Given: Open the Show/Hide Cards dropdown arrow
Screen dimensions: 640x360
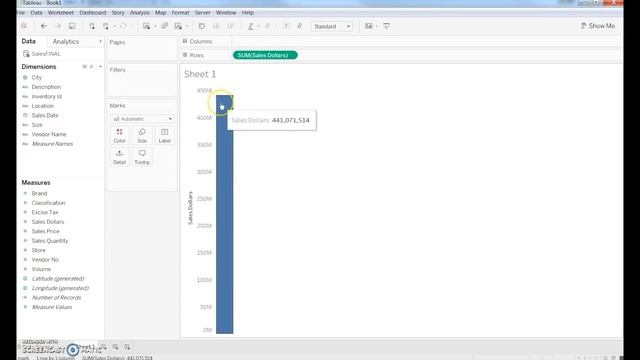Looking at the screenshot, I should pos(376,27).
